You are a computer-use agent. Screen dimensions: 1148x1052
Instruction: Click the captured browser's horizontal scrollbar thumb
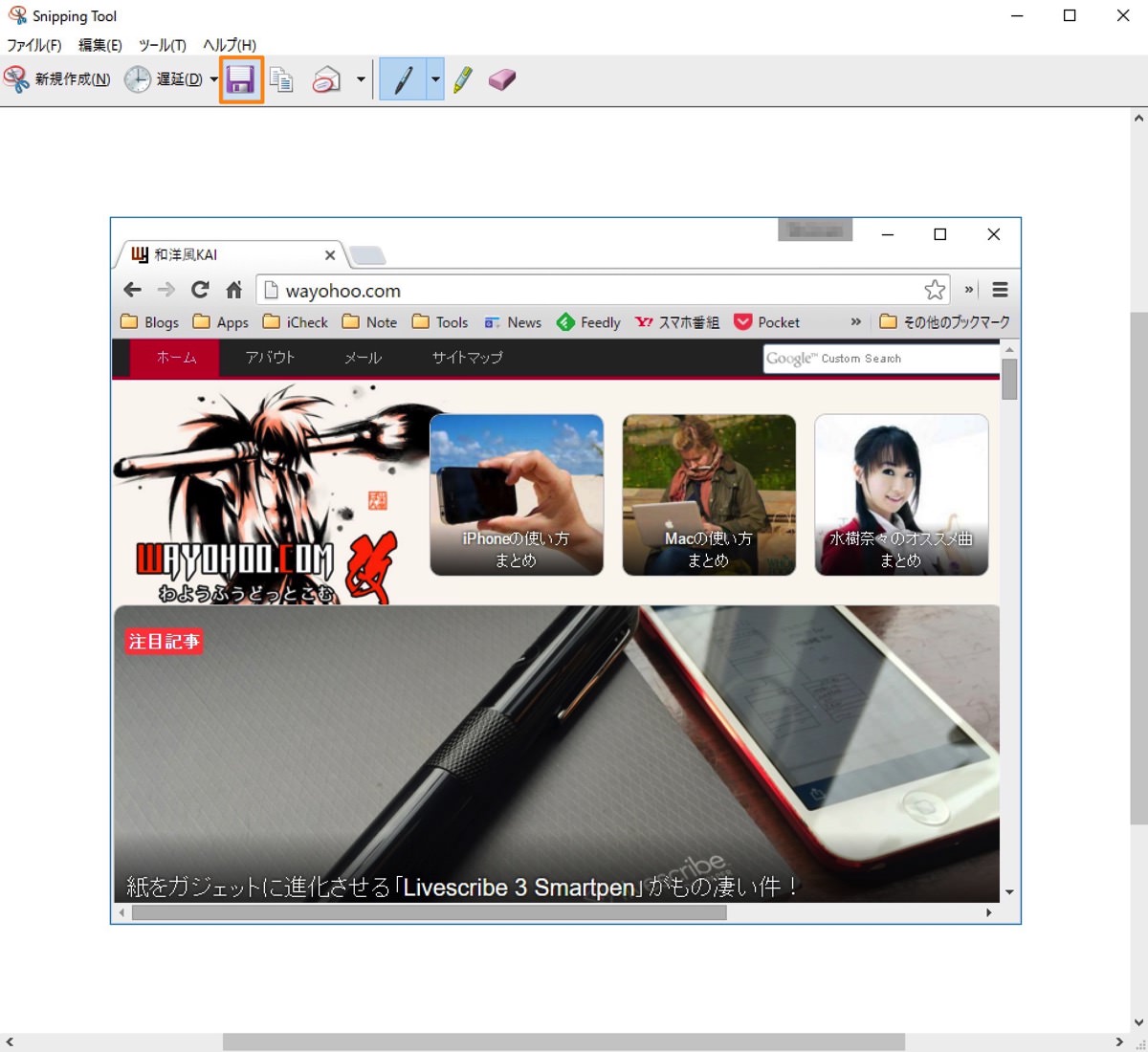click(x=429, y=913)
